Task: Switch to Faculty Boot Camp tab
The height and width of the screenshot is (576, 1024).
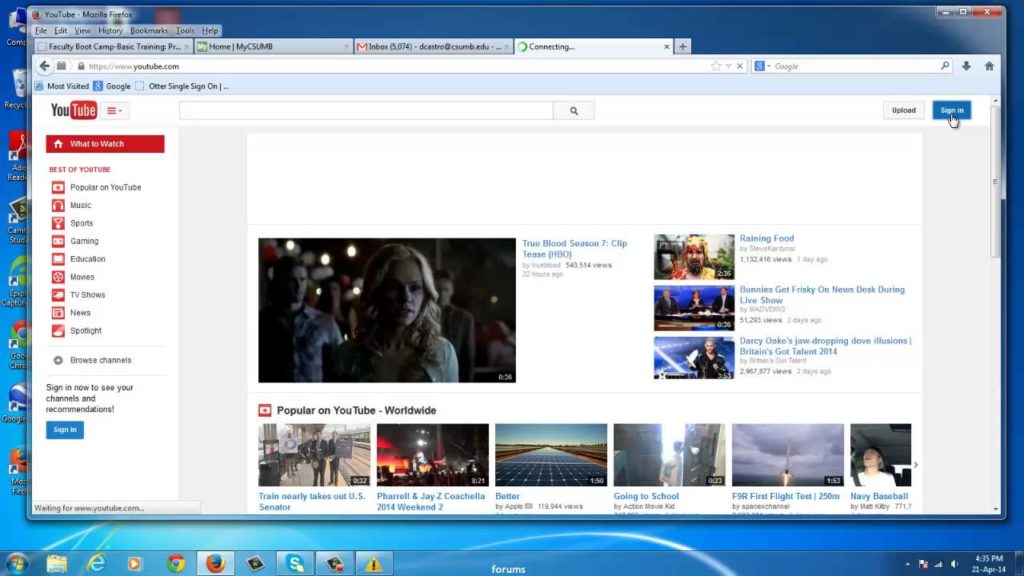Action: click(113, 47)
